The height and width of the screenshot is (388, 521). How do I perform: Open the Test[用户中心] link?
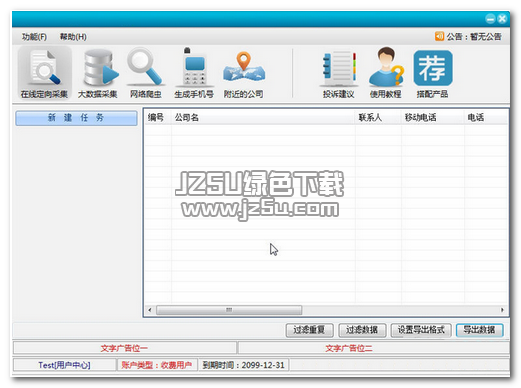[64, 365]
